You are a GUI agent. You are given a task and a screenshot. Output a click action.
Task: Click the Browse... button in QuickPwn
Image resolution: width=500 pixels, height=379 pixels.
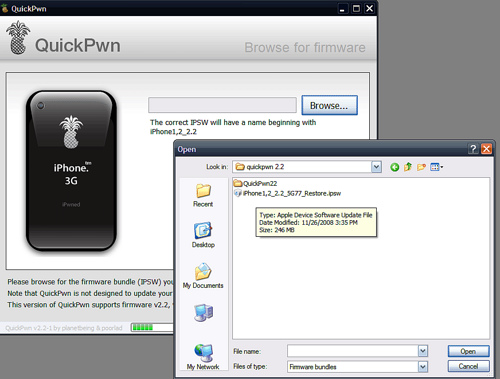click(329, 105)
